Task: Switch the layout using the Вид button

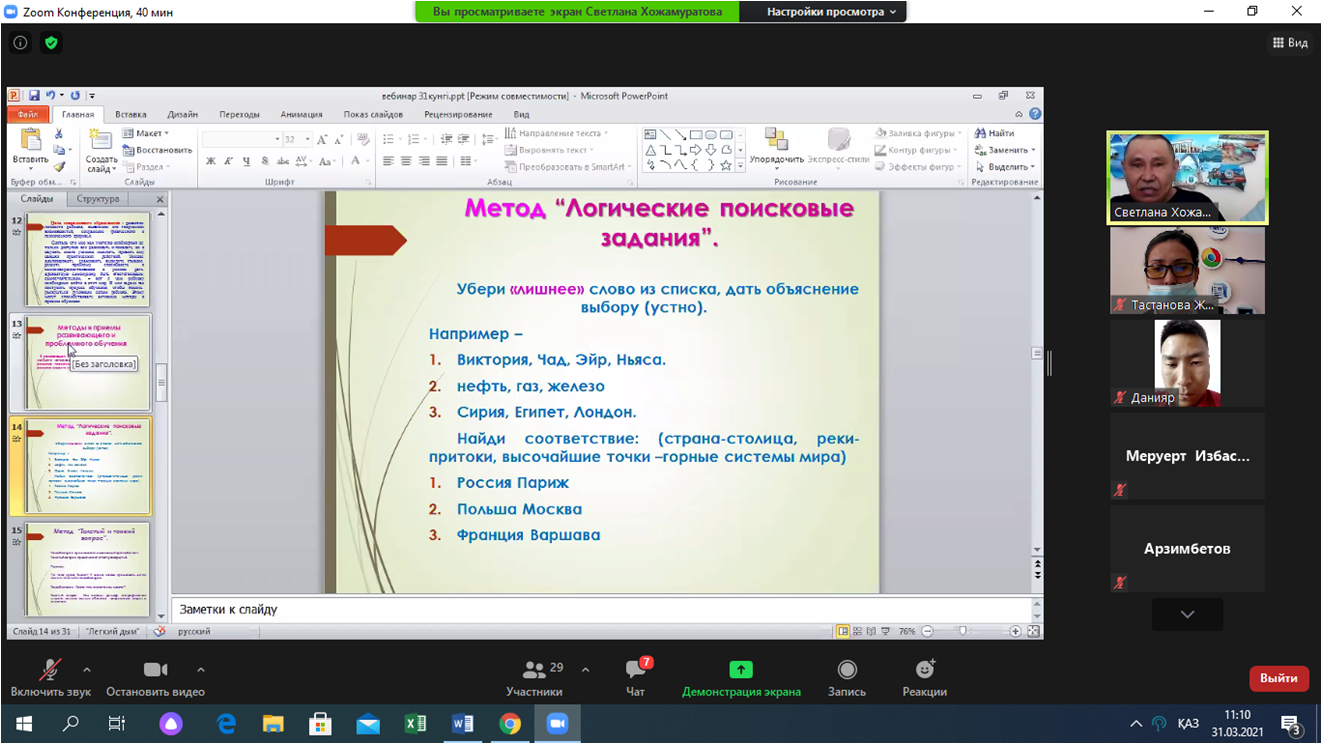Action: tap(1290, 43)
